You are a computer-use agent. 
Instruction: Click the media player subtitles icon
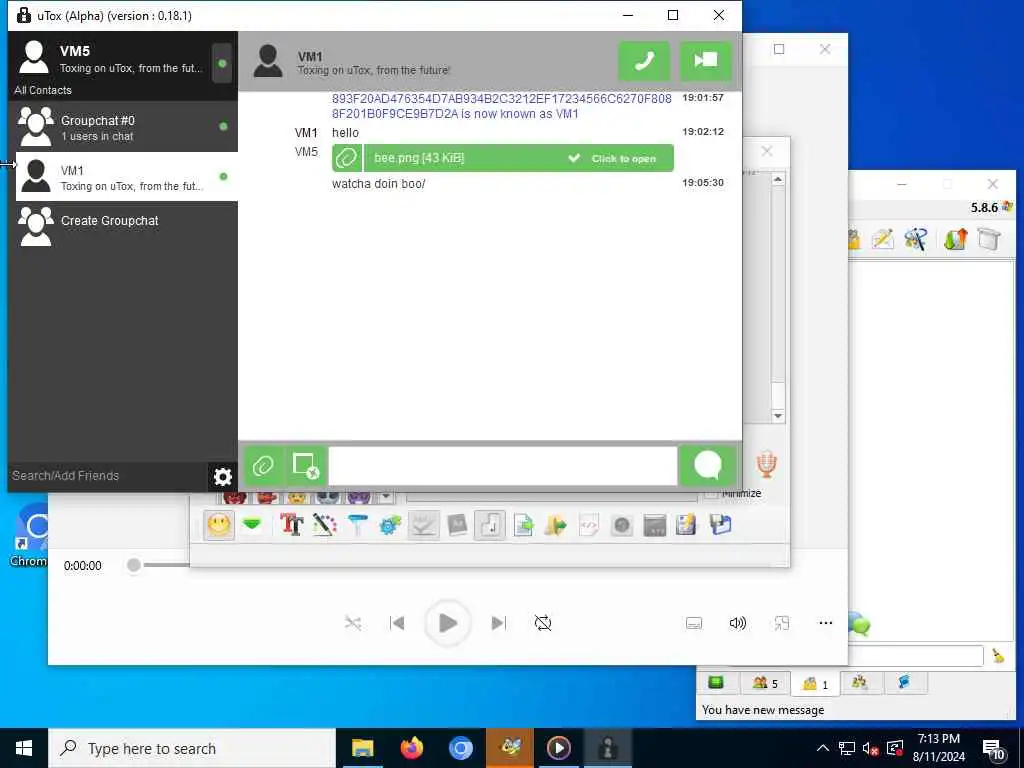(694, 623)
